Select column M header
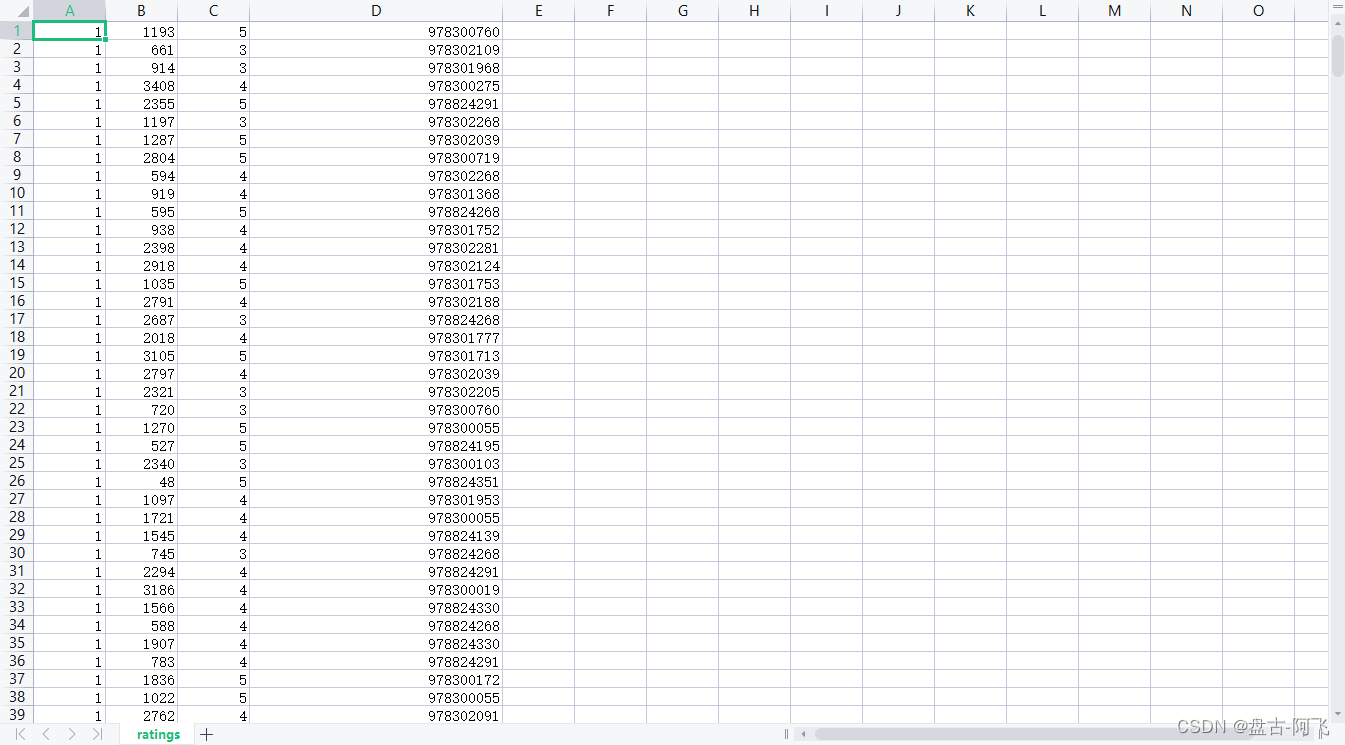This screenshot has height=745, width=1345. pos(1114,11)
